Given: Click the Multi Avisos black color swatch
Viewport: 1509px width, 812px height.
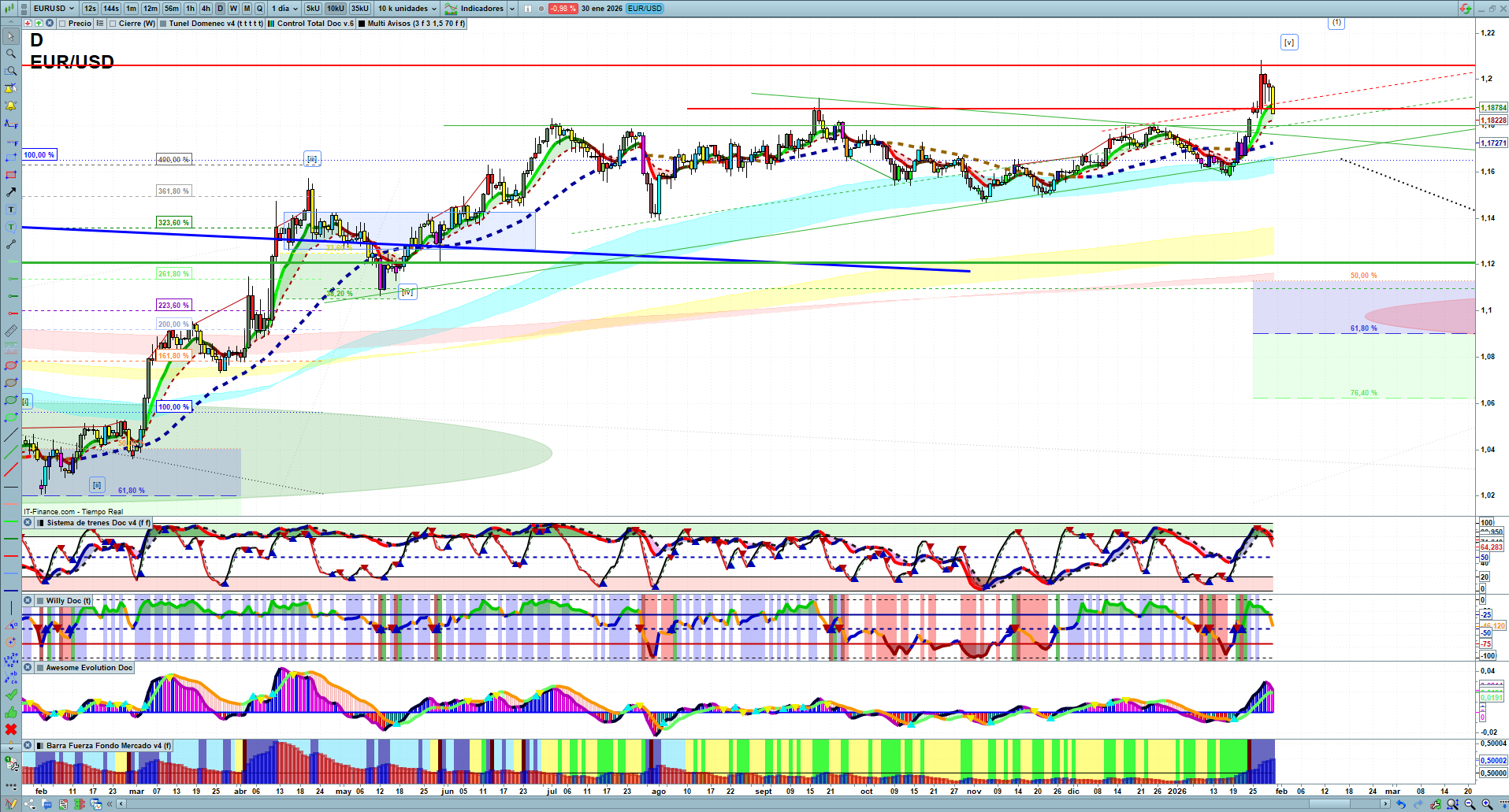Looking at the screenshot, I should click(x=362, y=24).
